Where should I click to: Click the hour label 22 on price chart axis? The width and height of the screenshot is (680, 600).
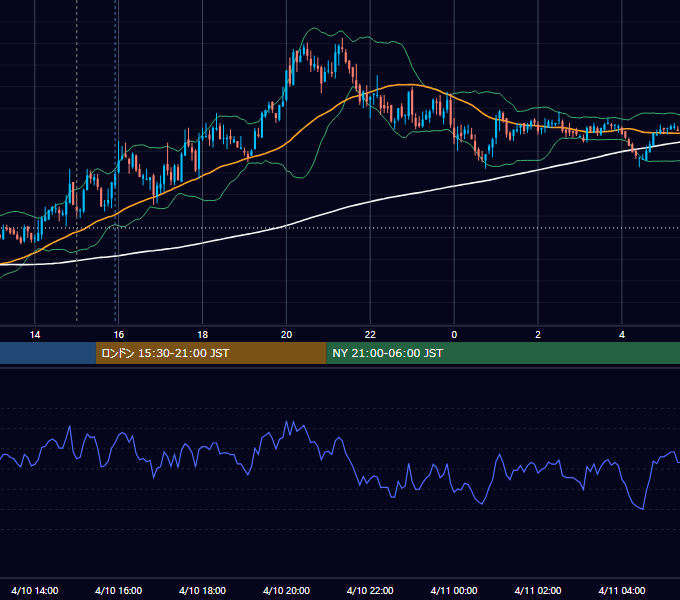(370, 335)
